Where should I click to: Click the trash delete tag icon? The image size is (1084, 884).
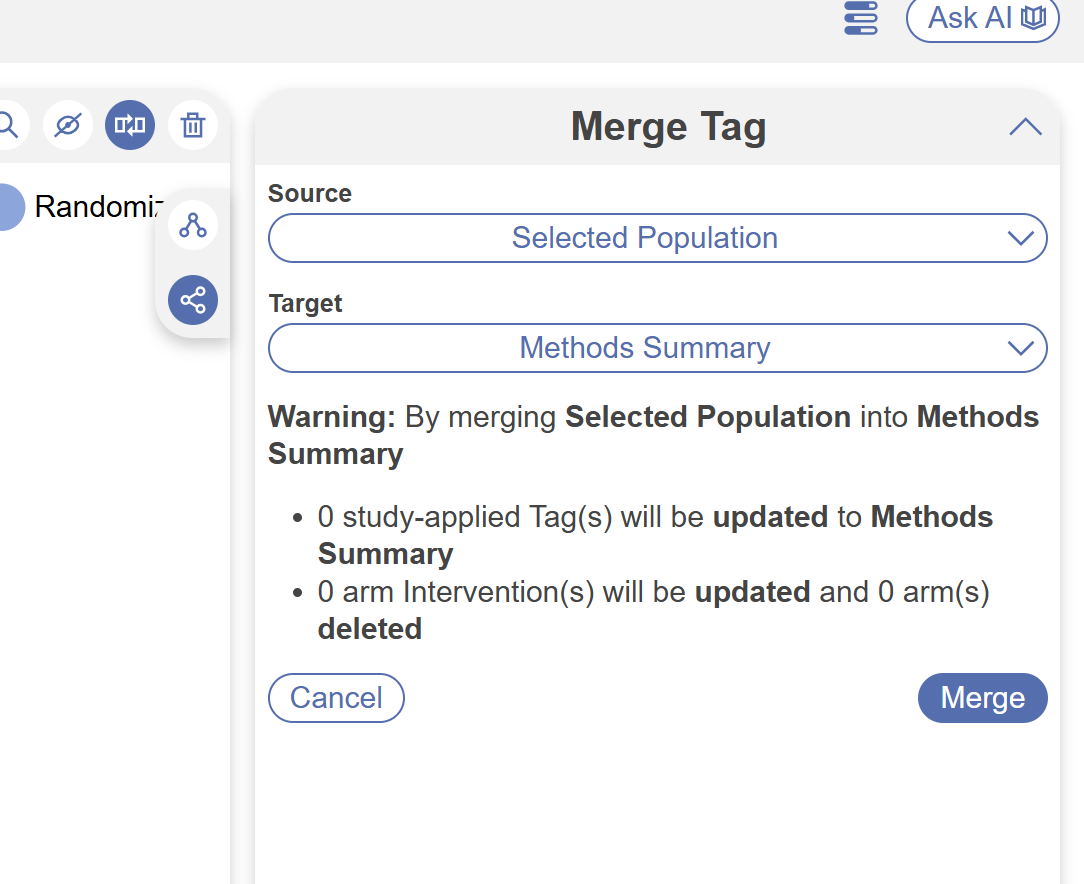coord(192,125)
